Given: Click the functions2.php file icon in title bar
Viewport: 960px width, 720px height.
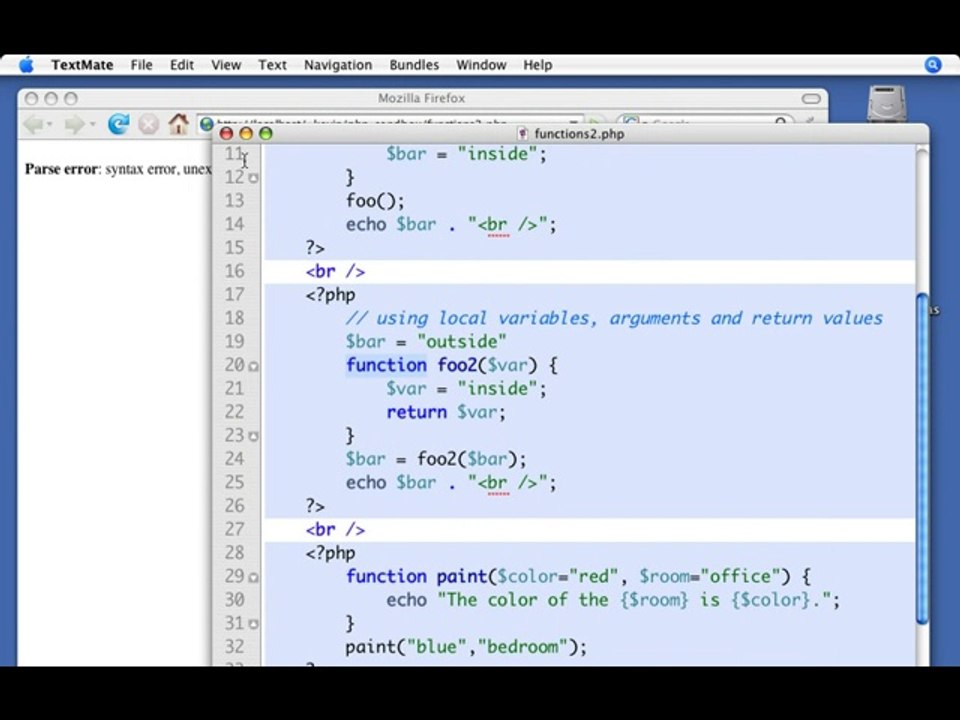Looking at the screenshot, I should tap(522, 133).
